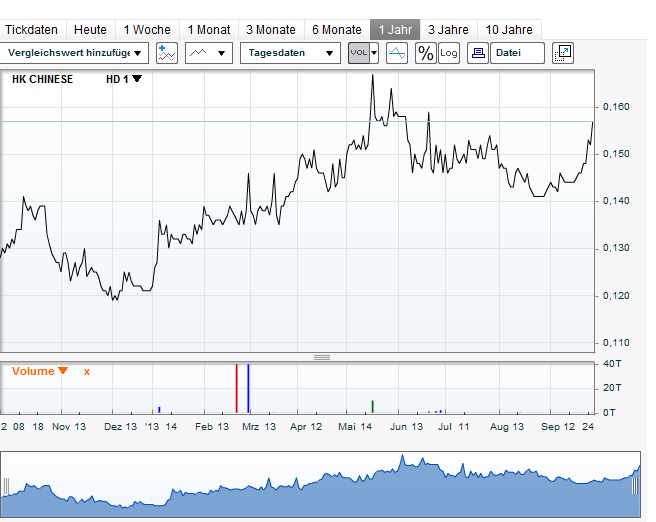Click the tall blue volume bar
This screenshot has height=522, width=656.
coord(248,389)
